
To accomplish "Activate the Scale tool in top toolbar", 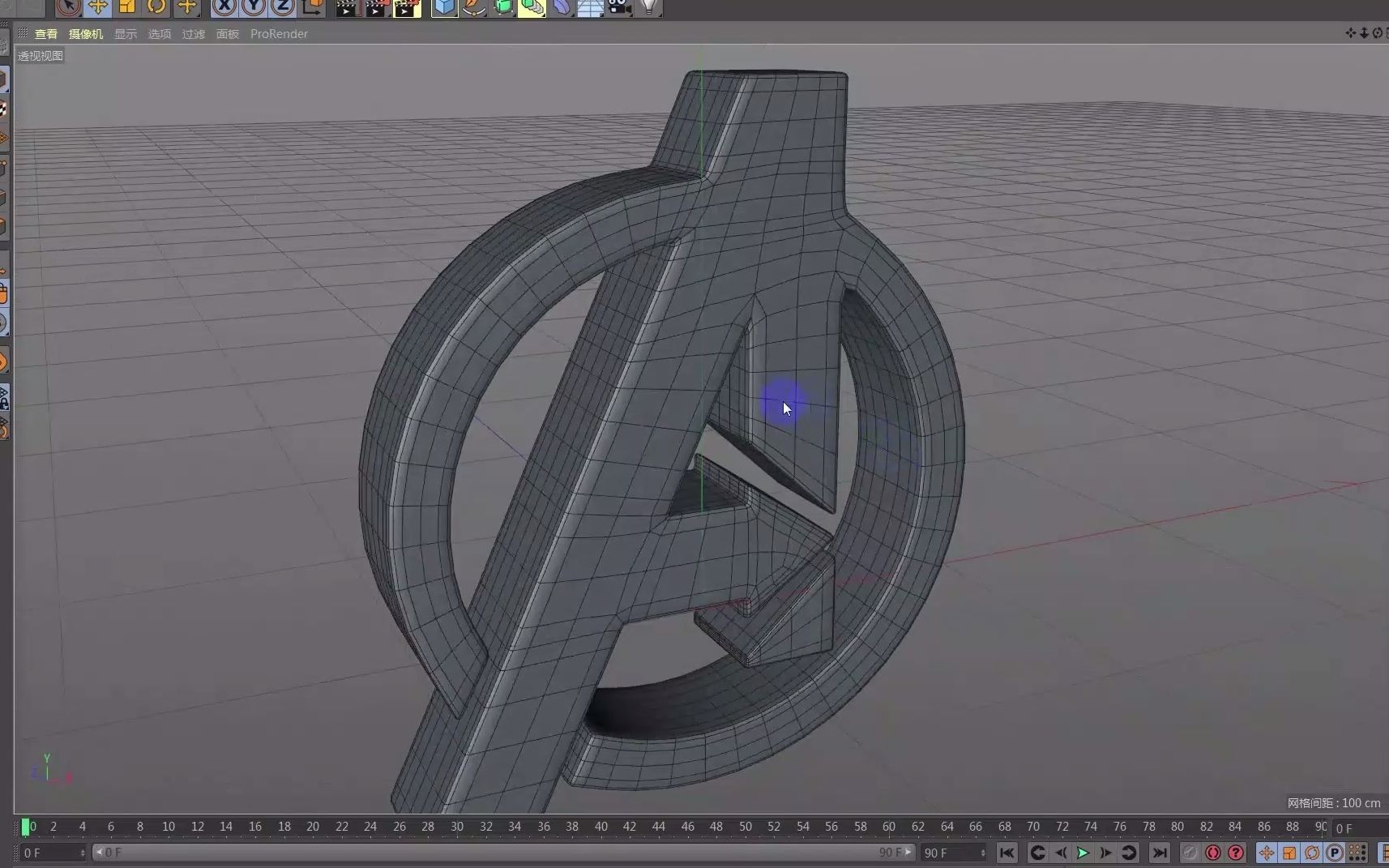I will [127, 7].
